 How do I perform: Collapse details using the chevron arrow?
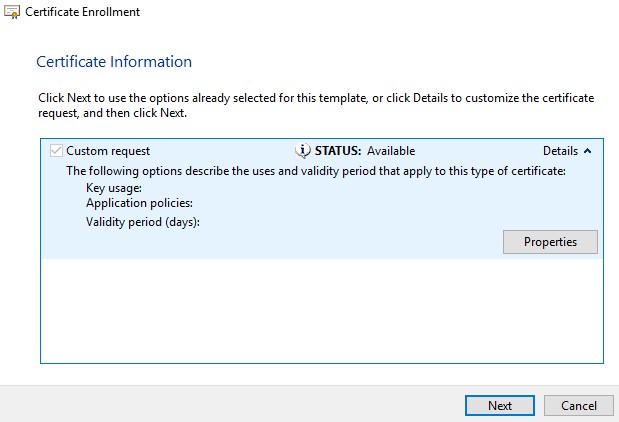pyautogui.click(x=587, y=151)
